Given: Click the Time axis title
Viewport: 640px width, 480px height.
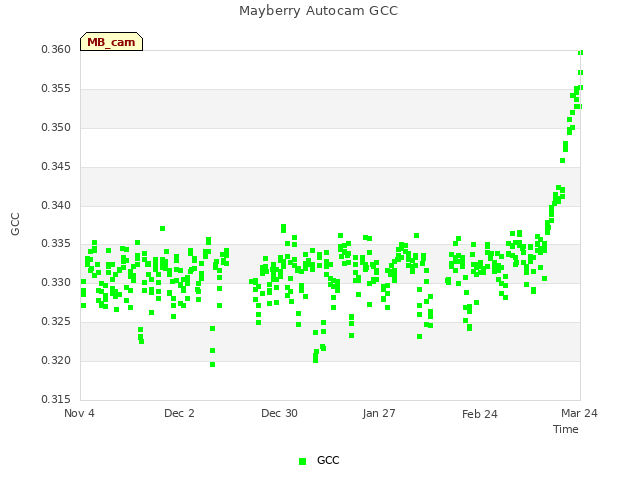Looking at the screenshot, I should tap(566, 429).
